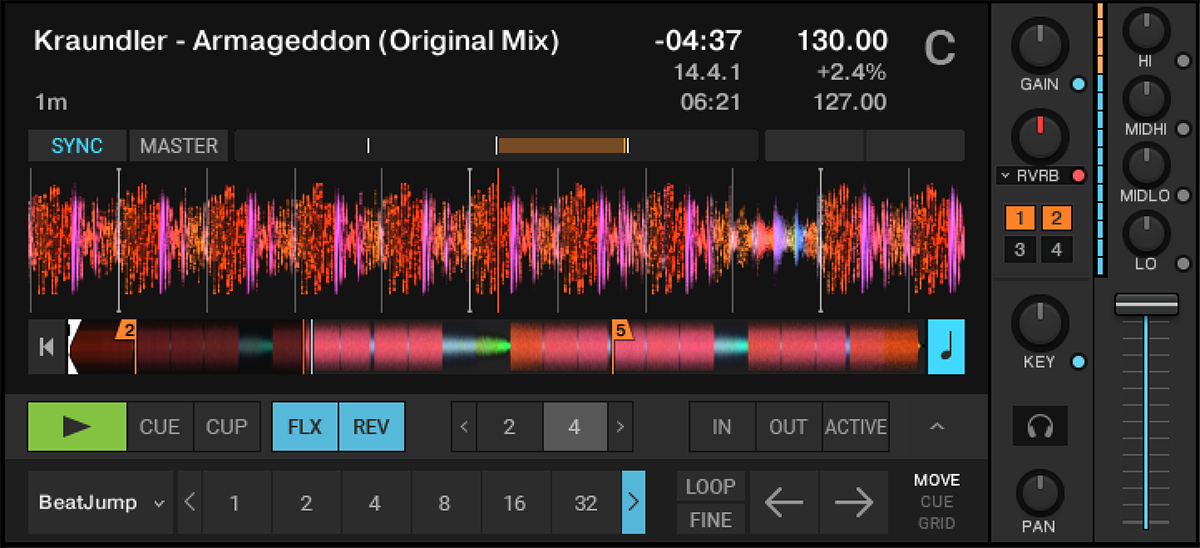The height and width of the screenshot is (548, 1200).
Task: Collapse advanced panel with up chevron
Action: click(x=937, y=427)
